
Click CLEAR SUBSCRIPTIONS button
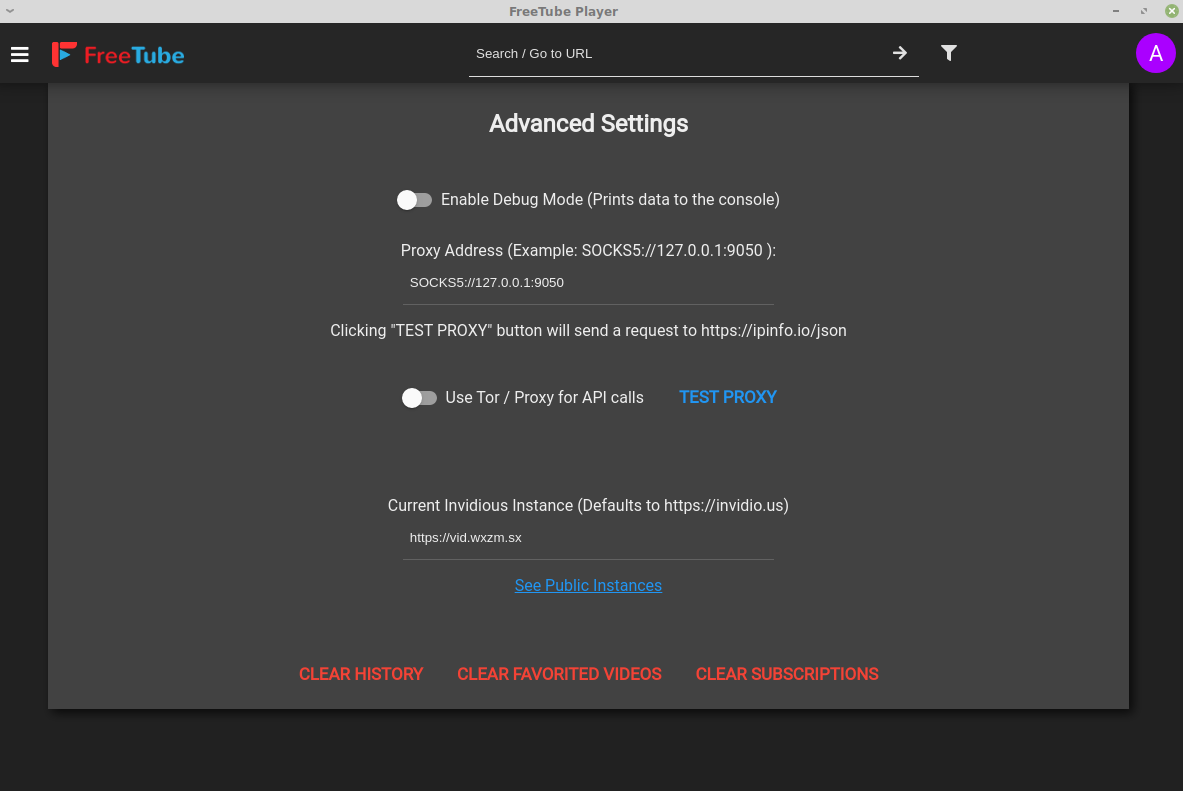tap(787, 674)
